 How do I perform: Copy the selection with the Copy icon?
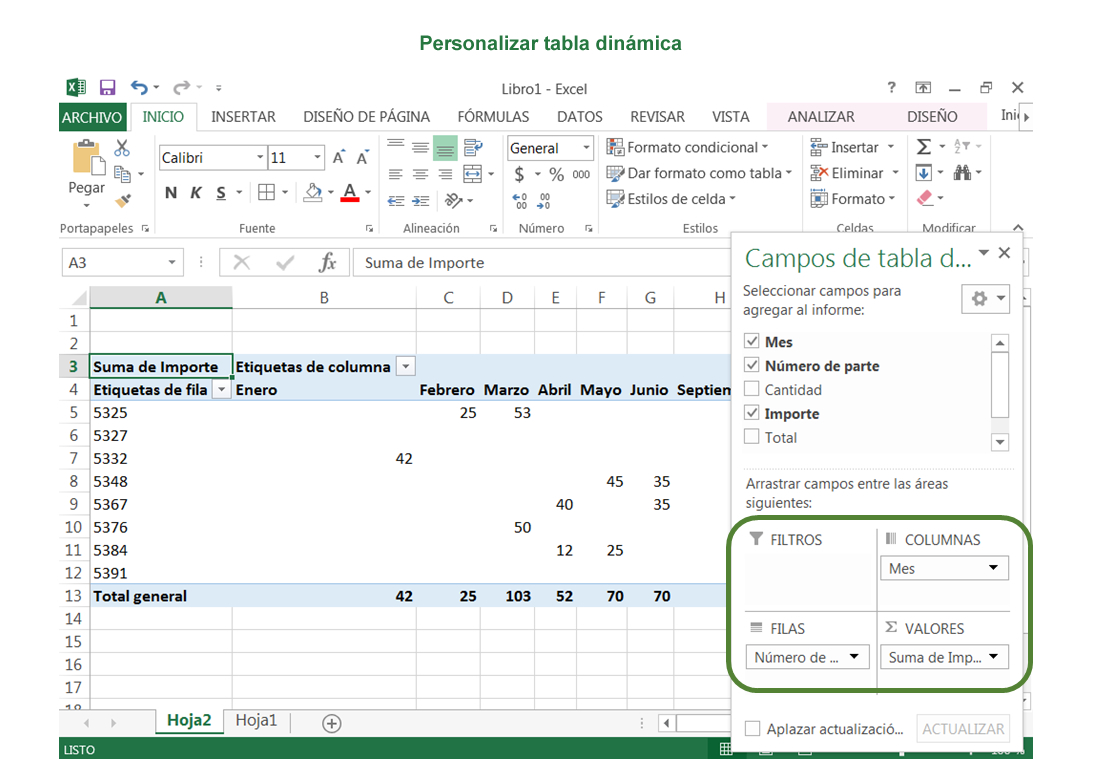pos(123,173)
